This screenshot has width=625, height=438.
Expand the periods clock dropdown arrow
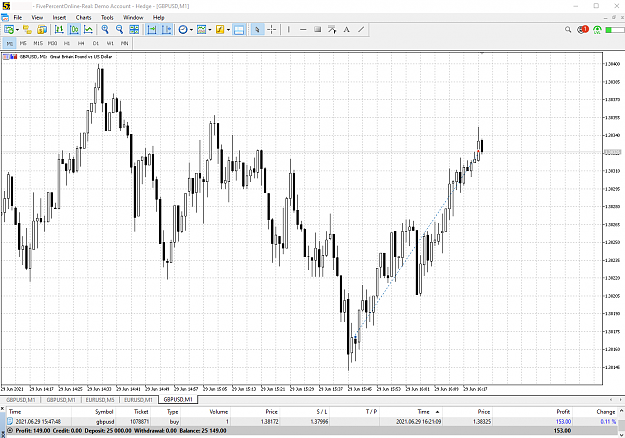coord(191,30)
